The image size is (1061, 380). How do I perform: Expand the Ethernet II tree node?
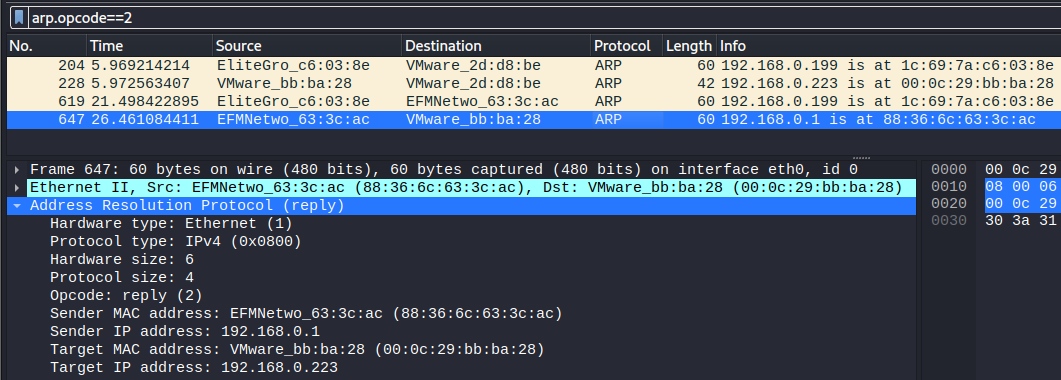[x=17, y=187]
